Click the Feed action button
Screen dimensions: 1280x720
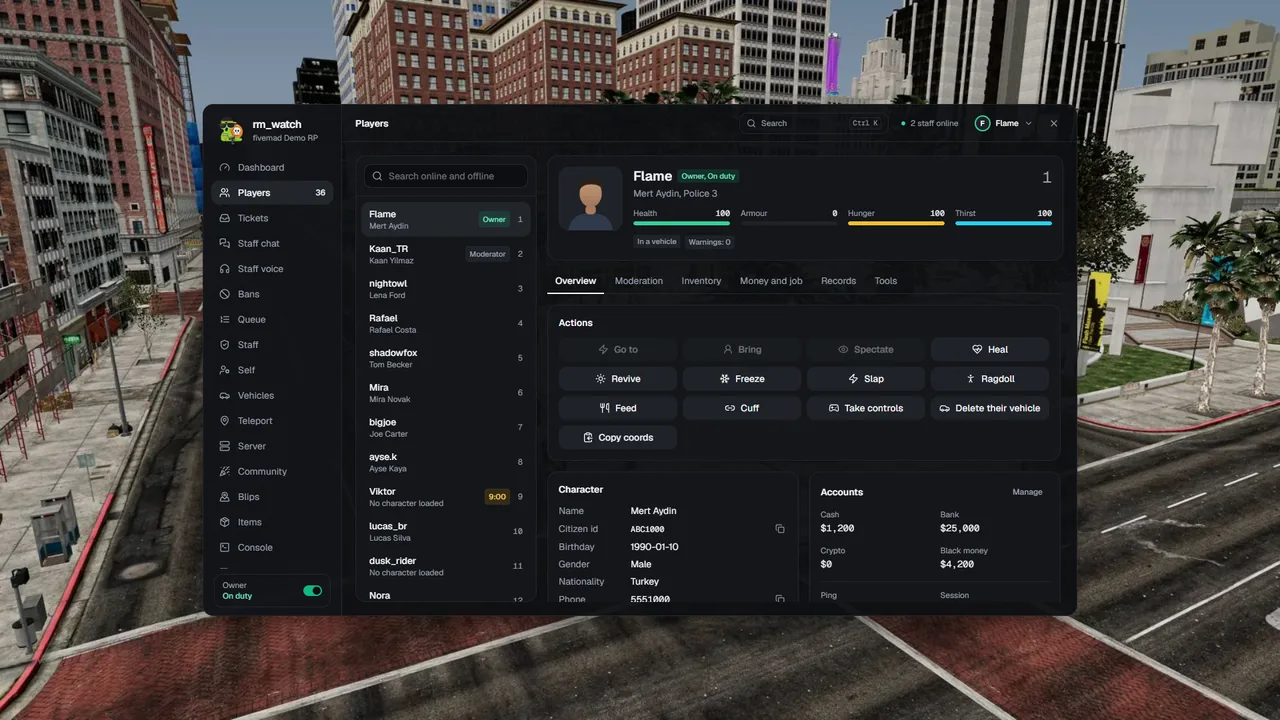618,408
